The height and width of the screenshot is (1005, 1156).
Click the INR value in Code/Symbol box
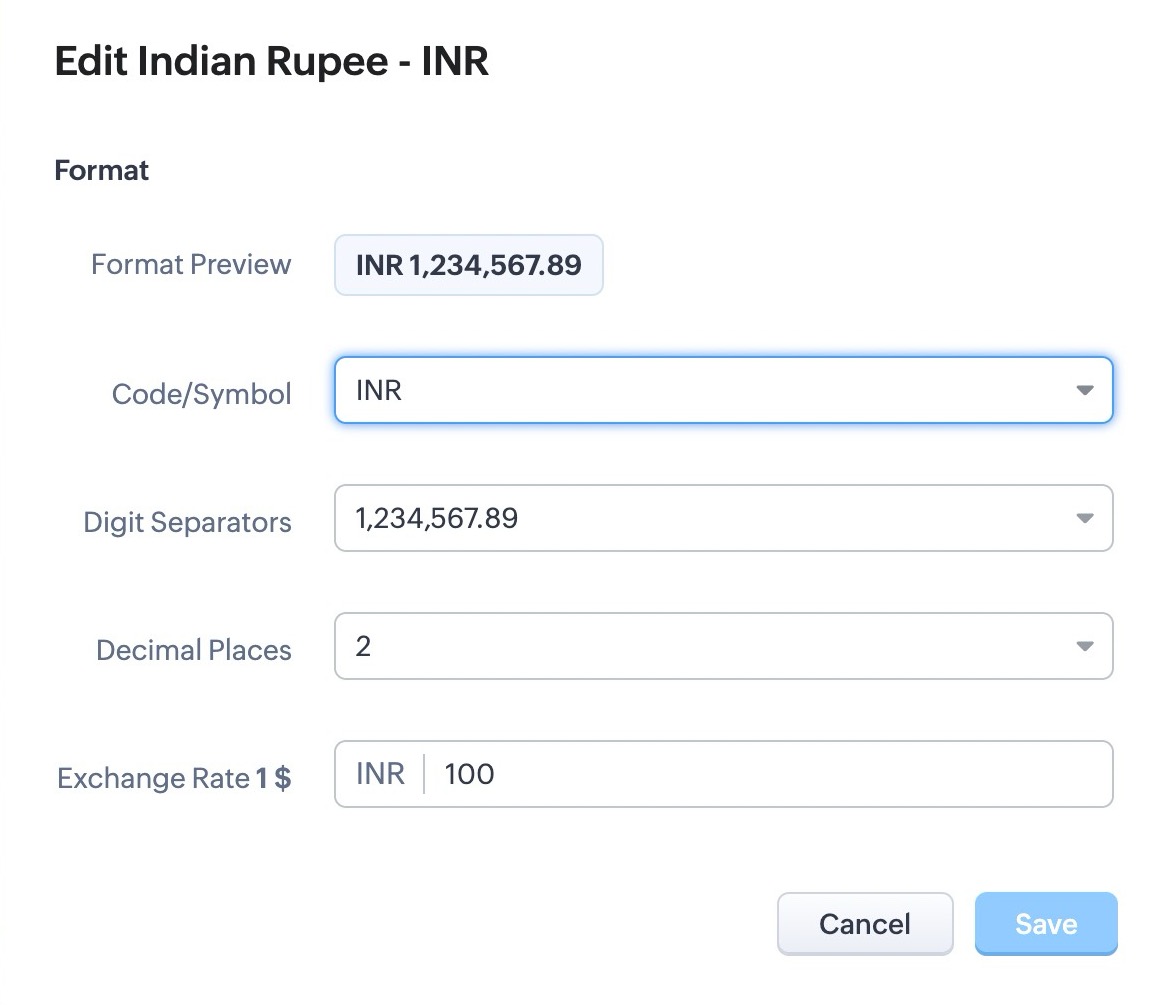coord(379,390)
